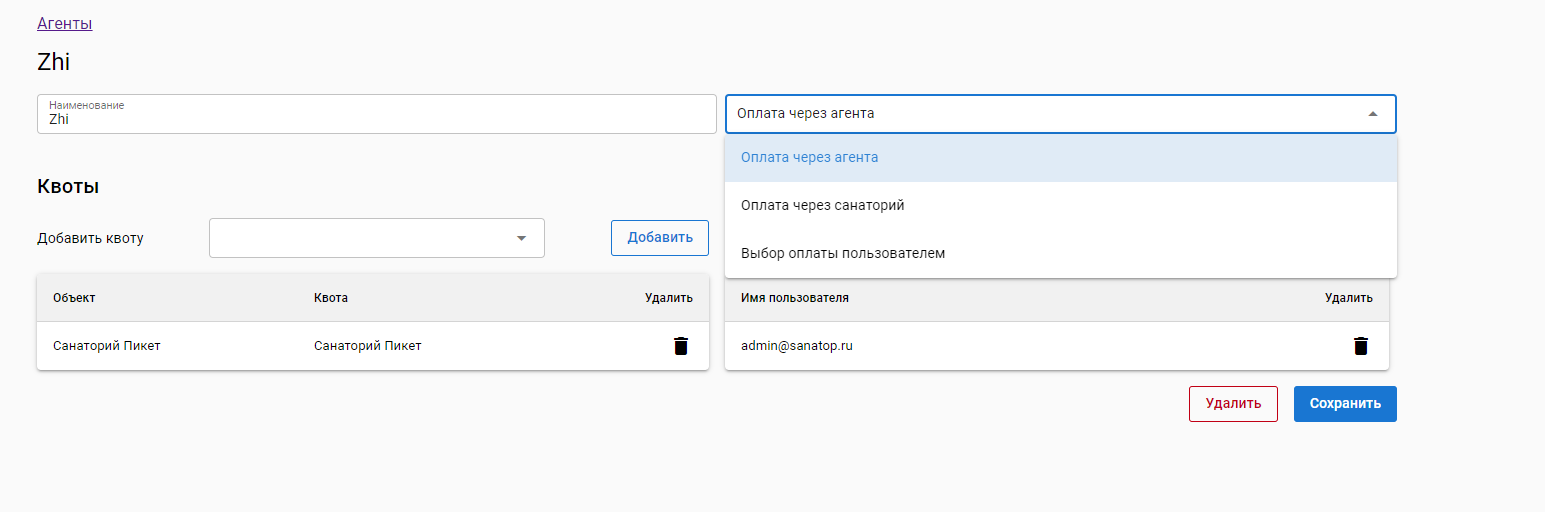Screen dimensions: 1545x512
Task: Select Санаторий Пикет cell in Объект column
Action: tap(107, 346)
